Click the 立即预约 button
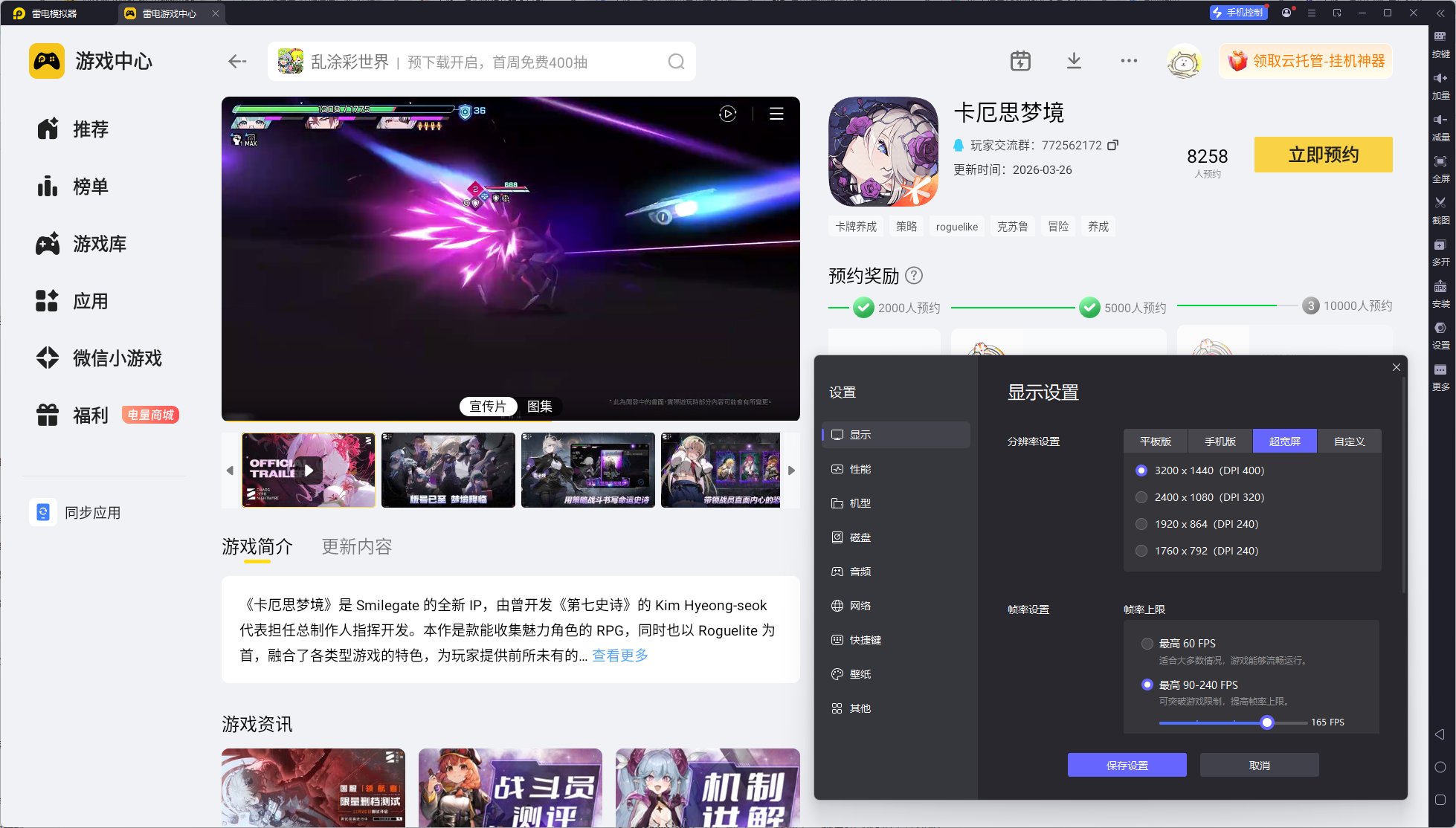 pos(1323,155)
